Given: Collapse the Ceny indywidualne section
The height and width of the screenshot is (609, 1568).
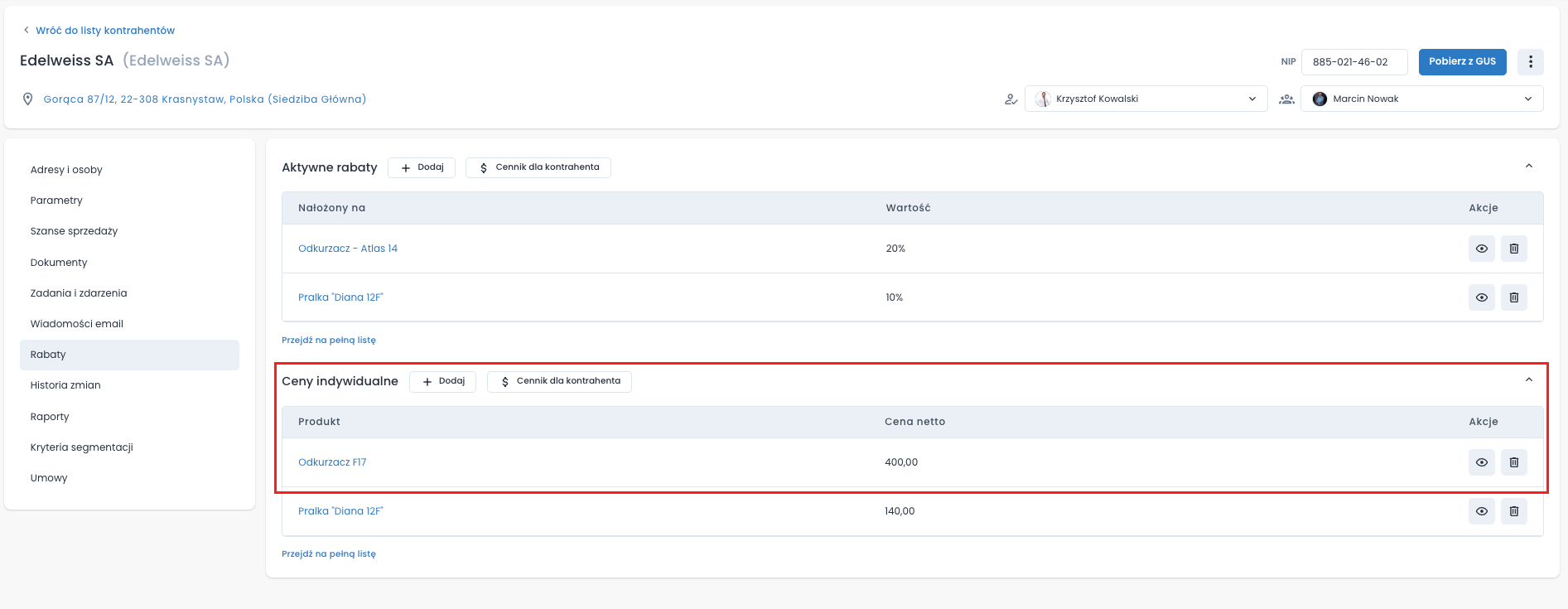Looking at the screenshot, I should tap(1528, 380).
